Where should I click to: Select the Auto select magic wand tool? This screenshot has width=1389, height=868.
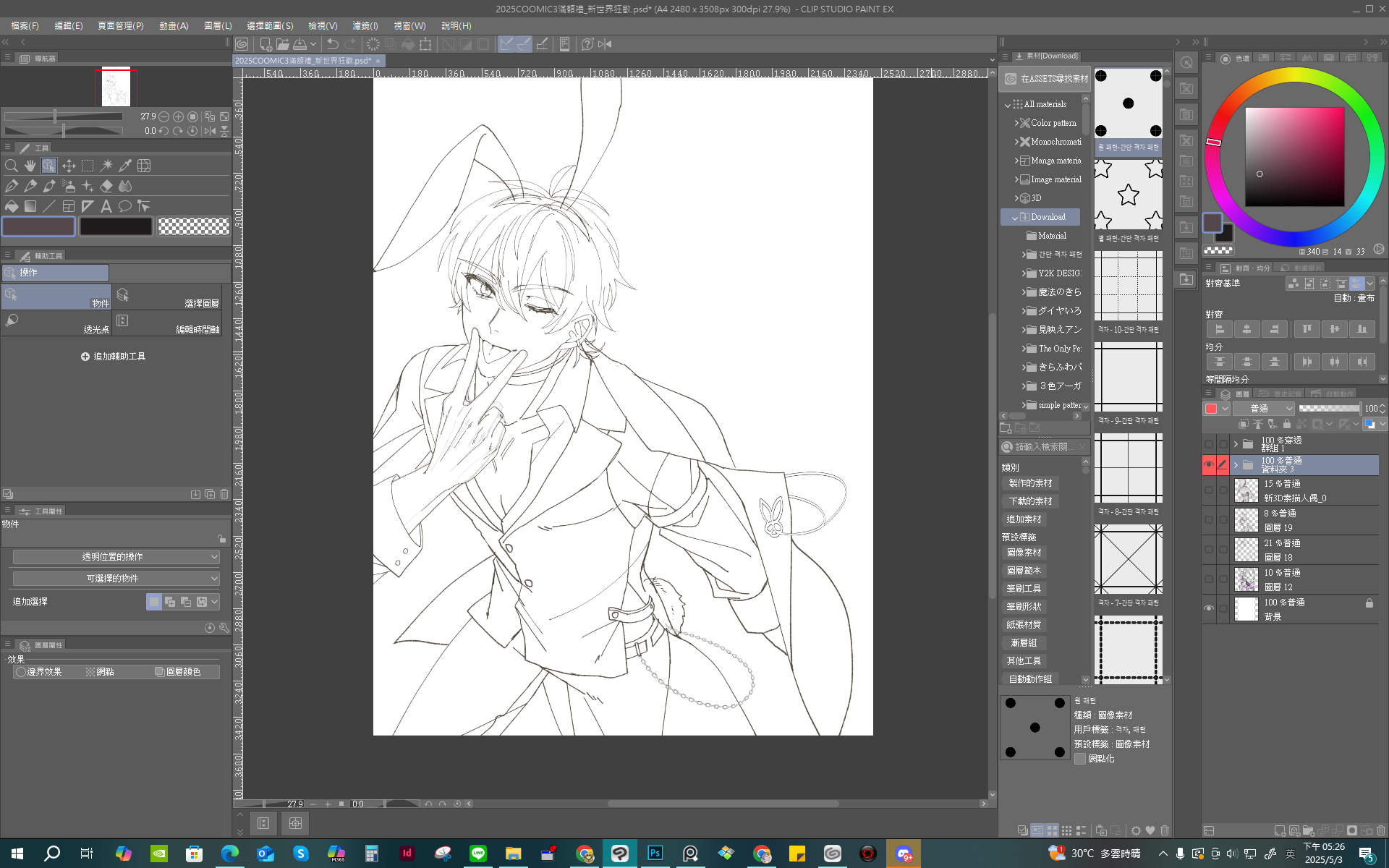[106, 166]
